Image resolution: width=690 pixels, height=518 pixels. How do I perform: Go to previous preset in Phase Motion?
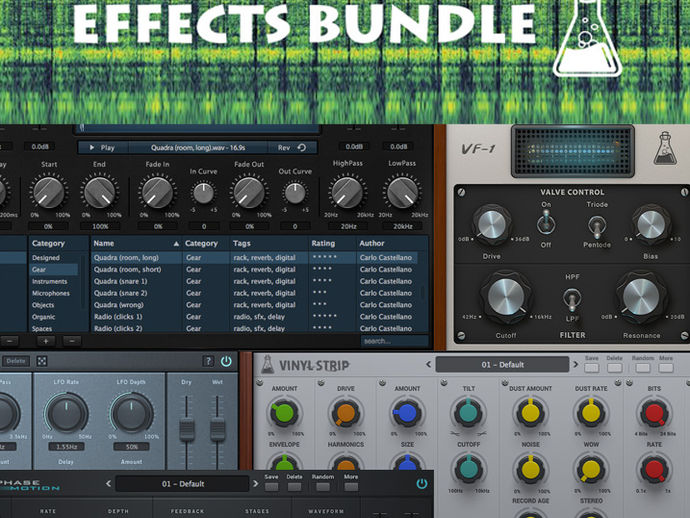point(108,484)
